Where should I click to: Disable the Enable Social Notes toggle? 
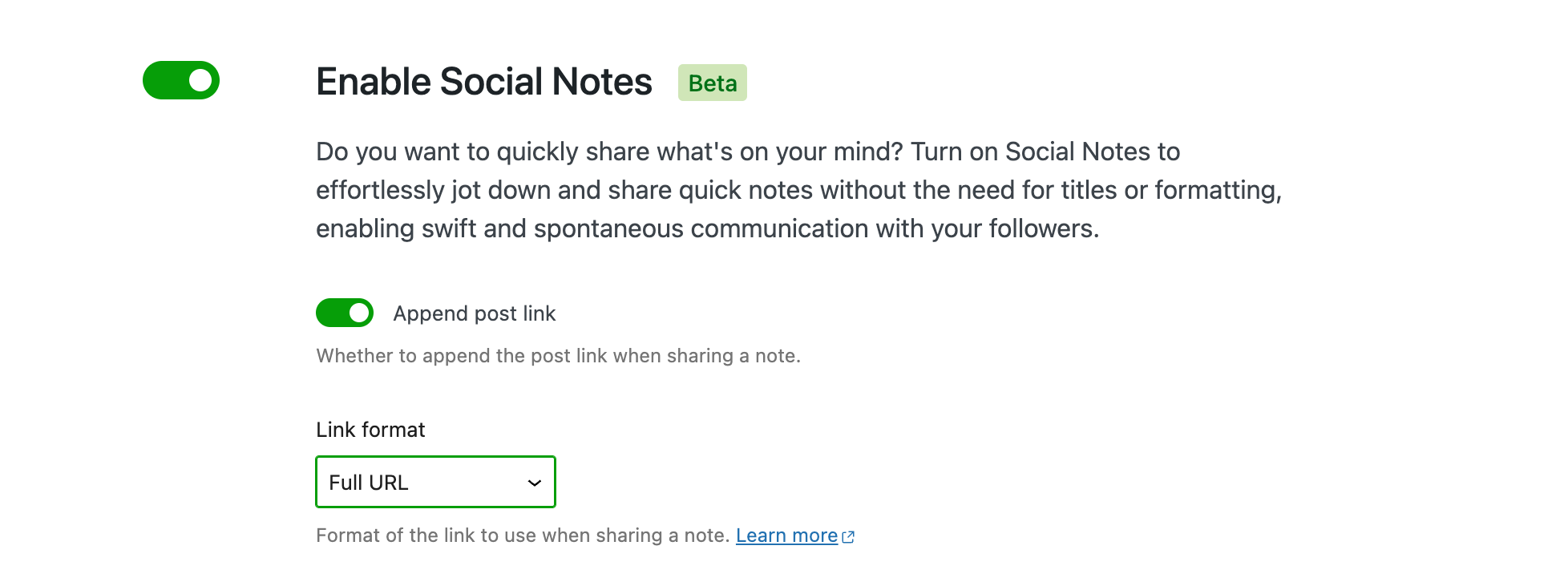coord(180,80)
